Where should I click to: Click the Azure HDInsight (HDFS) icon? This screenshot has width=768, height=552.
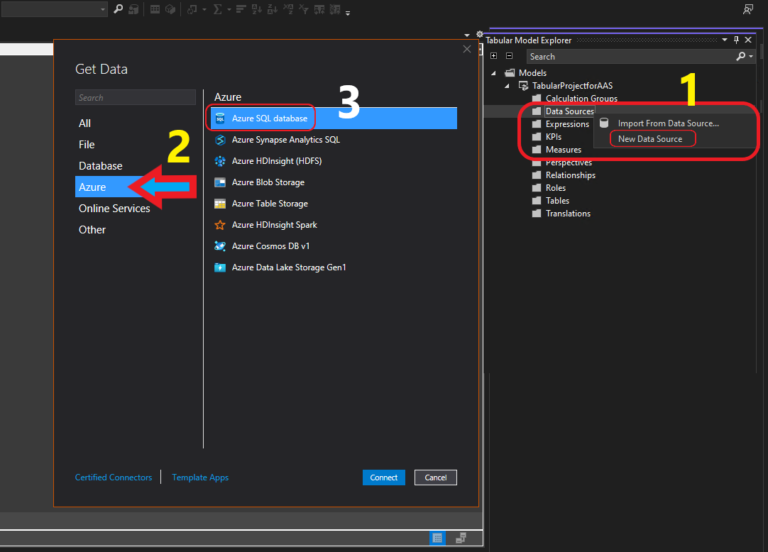[220, 161]
